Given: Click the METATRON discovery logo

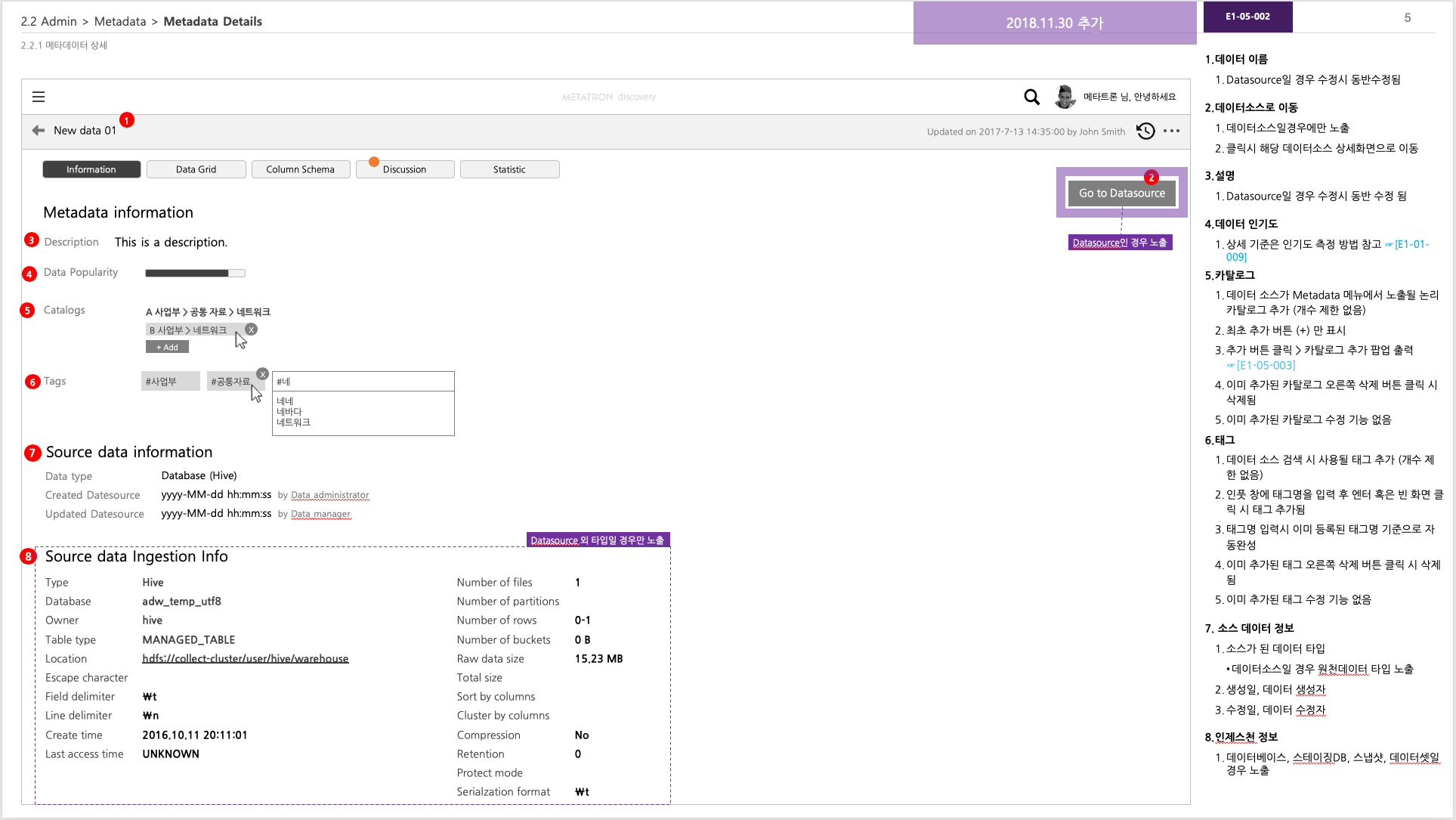Looking at the screenshot, I should (x=609, y=97).
